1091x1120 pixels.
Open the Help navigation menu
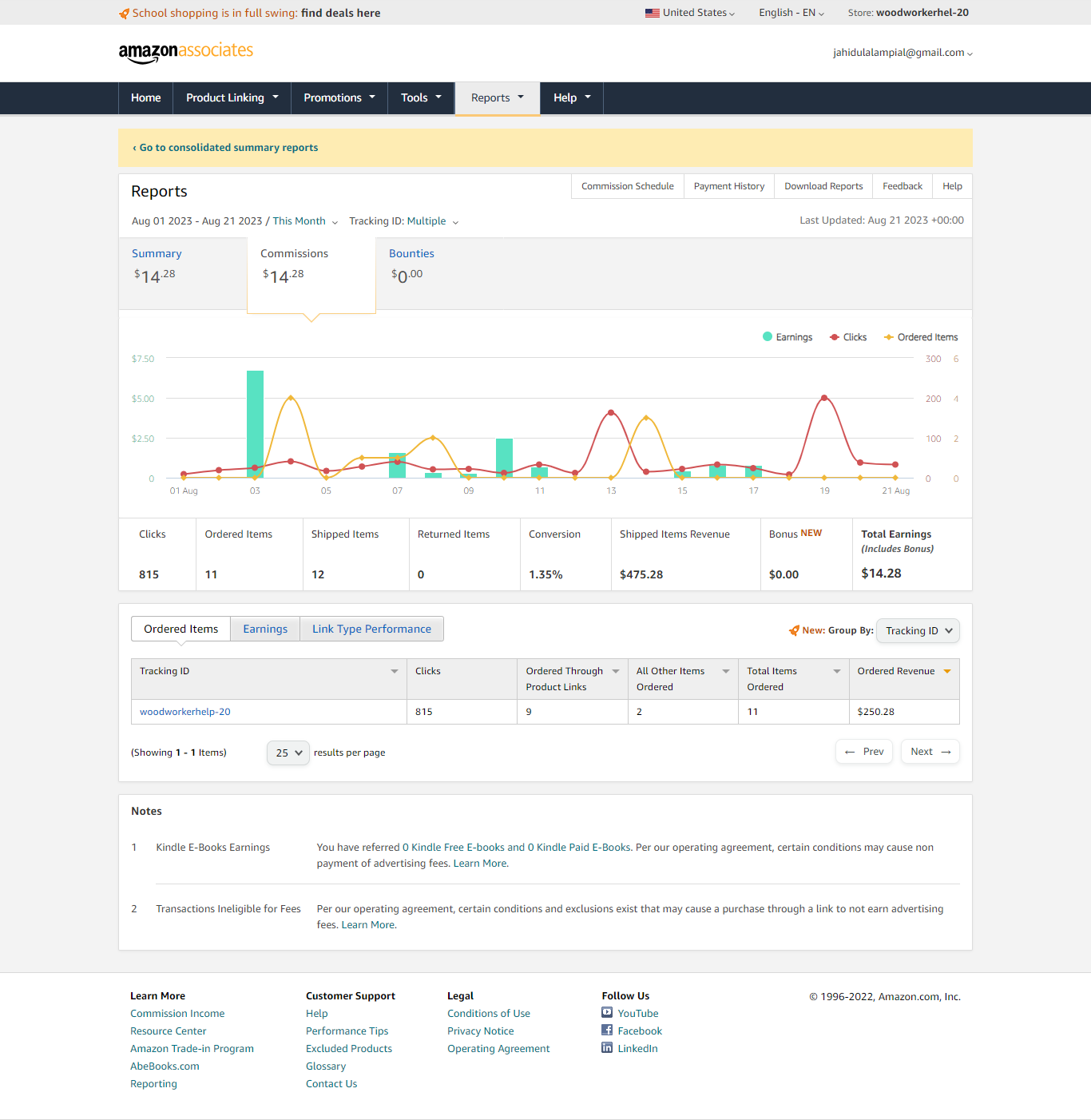[x=572, y=97]
